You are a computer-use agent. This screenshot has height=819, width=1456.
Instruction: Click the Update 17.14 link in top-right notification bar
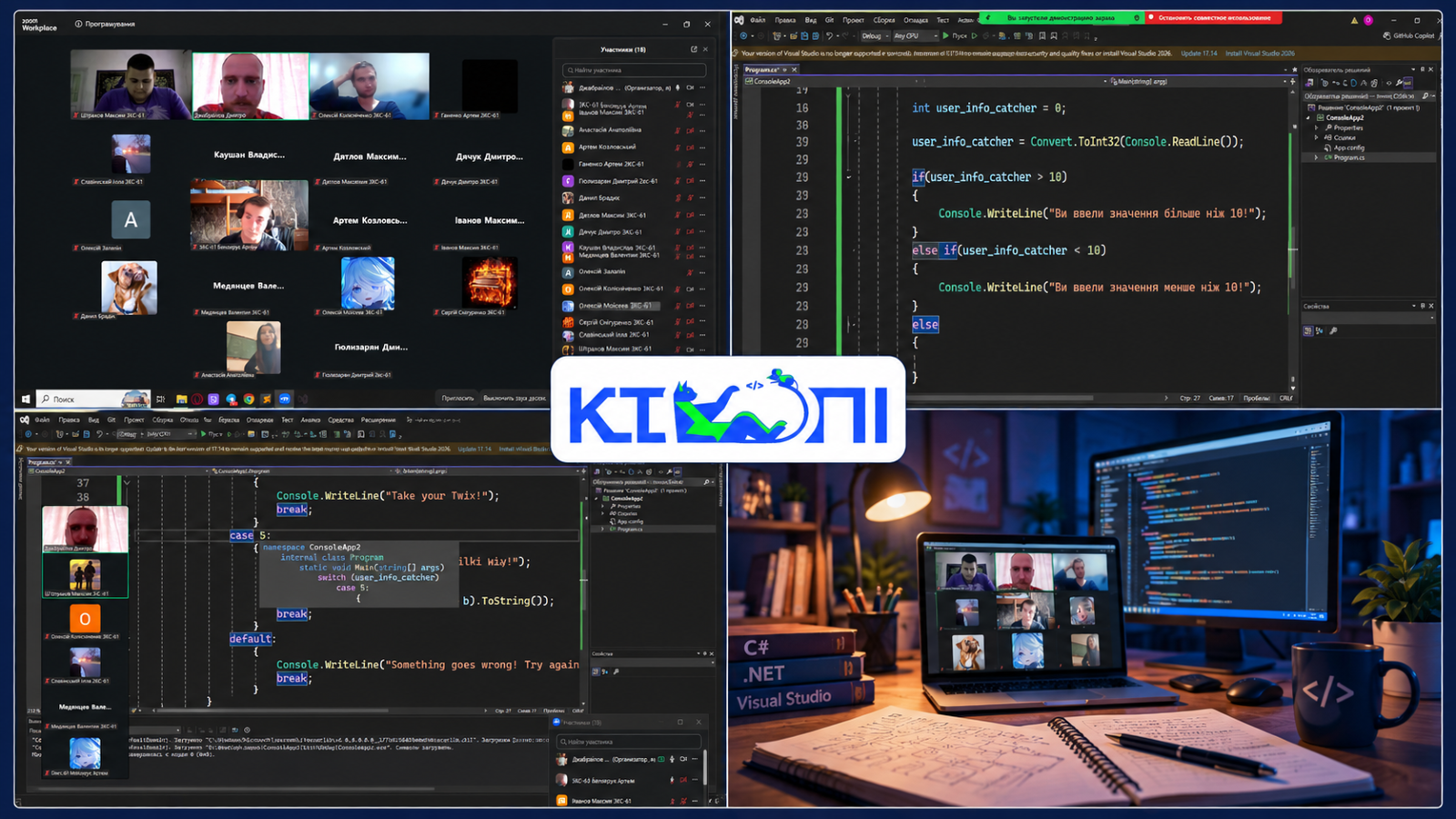click(1198, 53)
